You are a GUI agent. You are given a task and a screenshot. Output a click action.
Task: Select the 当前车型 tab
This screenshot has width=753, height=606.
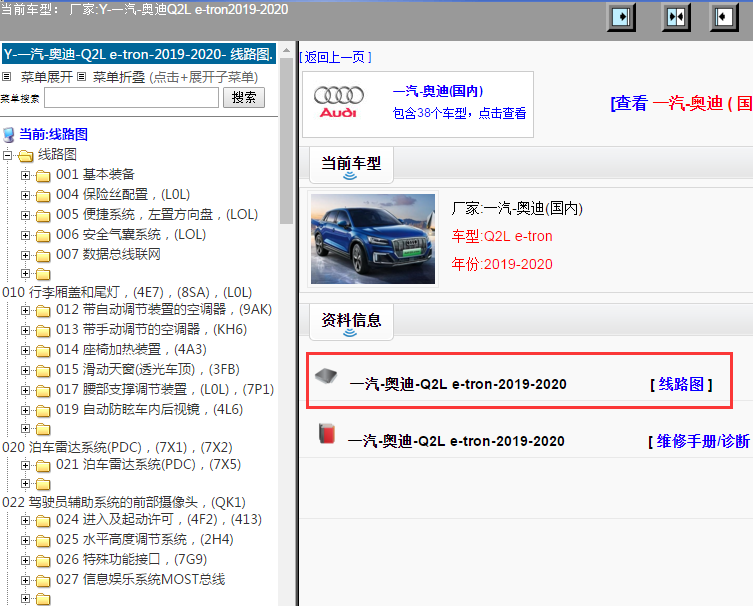[x=351, y=165]
